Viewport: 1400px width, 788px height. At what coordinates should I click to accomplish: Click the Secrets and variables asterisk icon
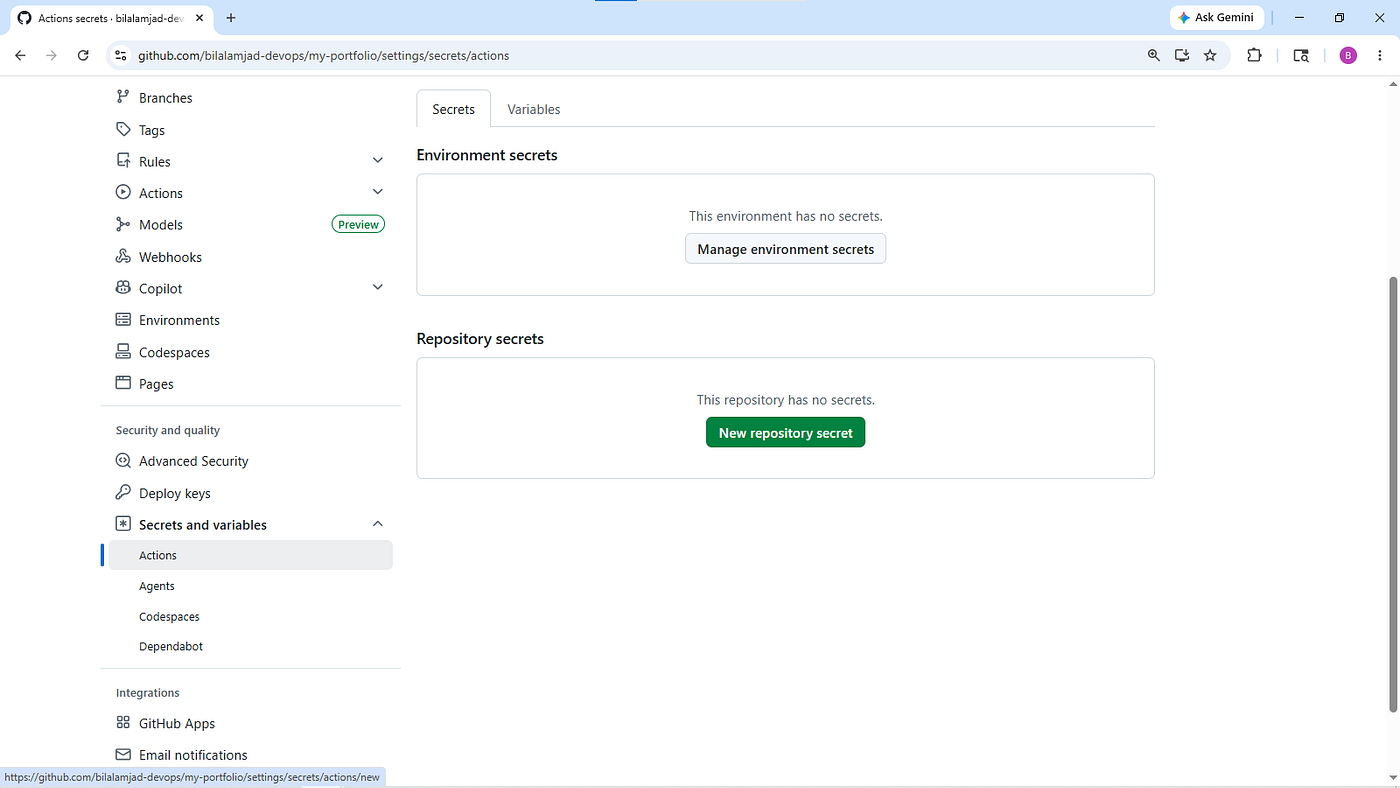click(x=123, y=524)
